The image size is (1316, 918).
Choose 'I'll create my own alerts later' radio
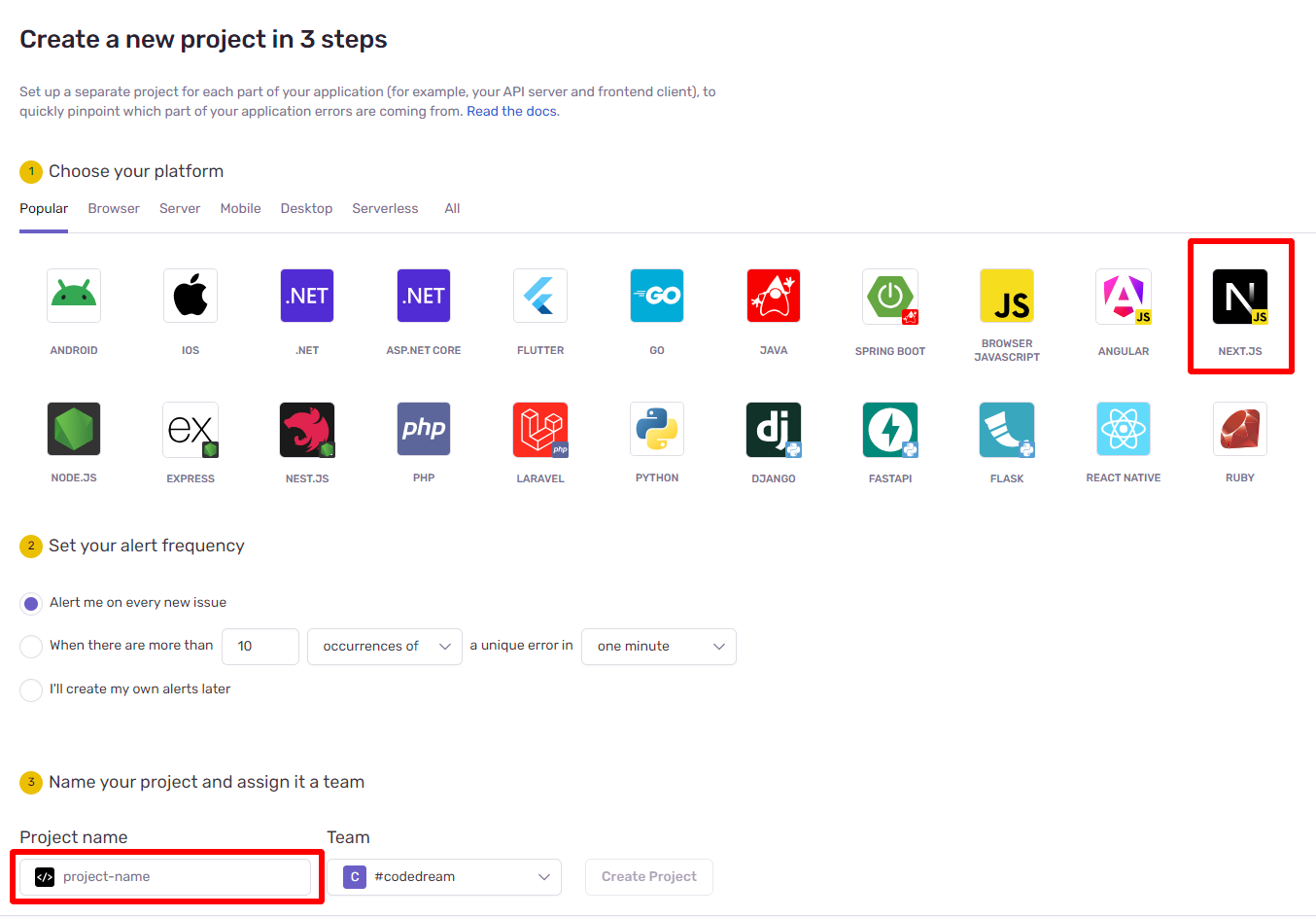[x=31, y=689]
